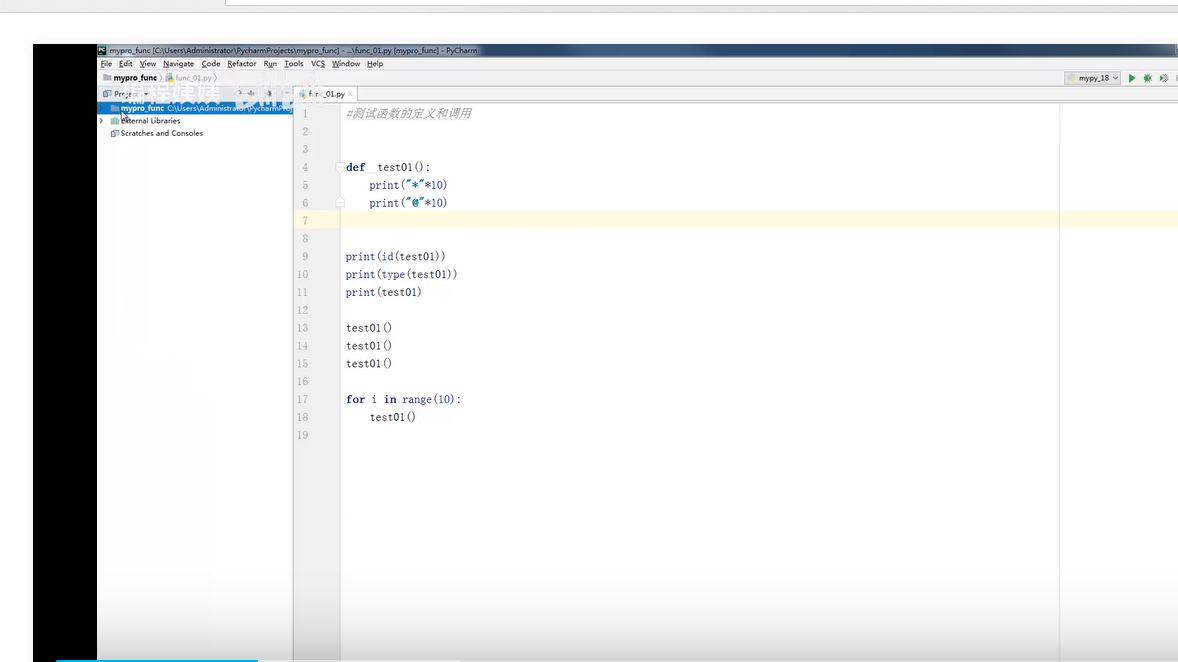Open the Window menu
This screenshot has width=1178, height=662.
pyautogui.click(x=346, y=64)
